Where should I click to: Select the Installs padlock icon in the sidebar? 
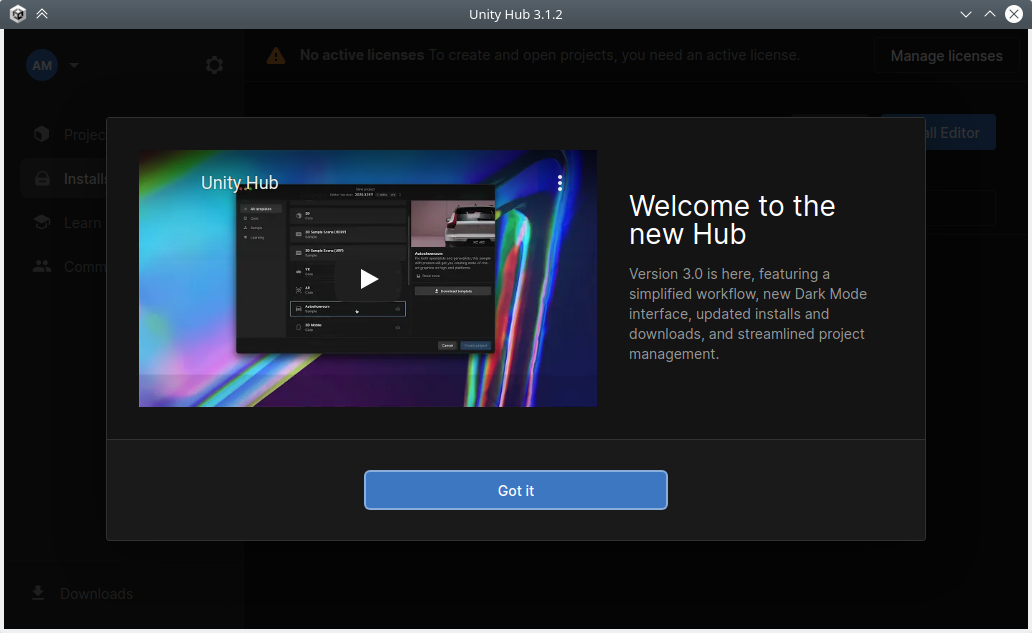(41, 178)
